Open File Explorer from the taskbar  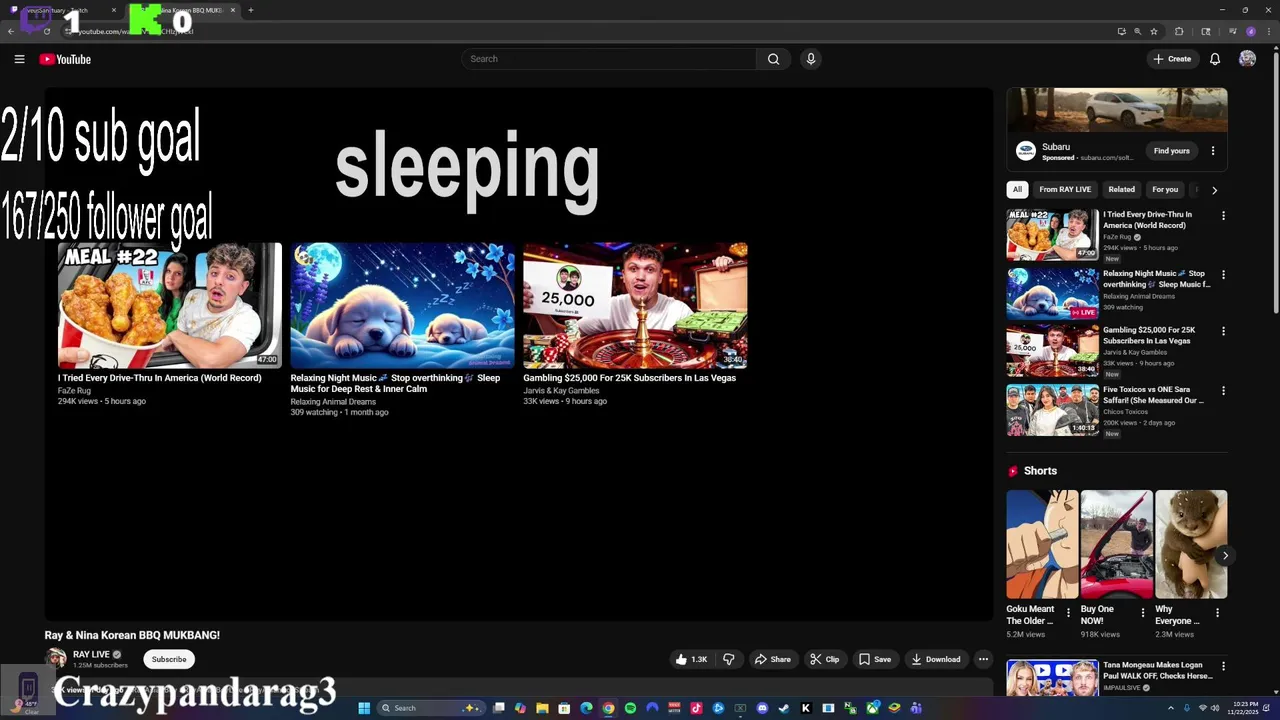542,708
